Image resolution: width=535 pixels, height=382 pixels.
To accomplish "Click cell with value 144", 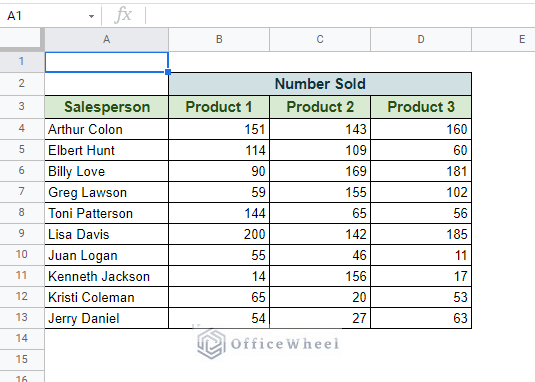I will point(219,213).
